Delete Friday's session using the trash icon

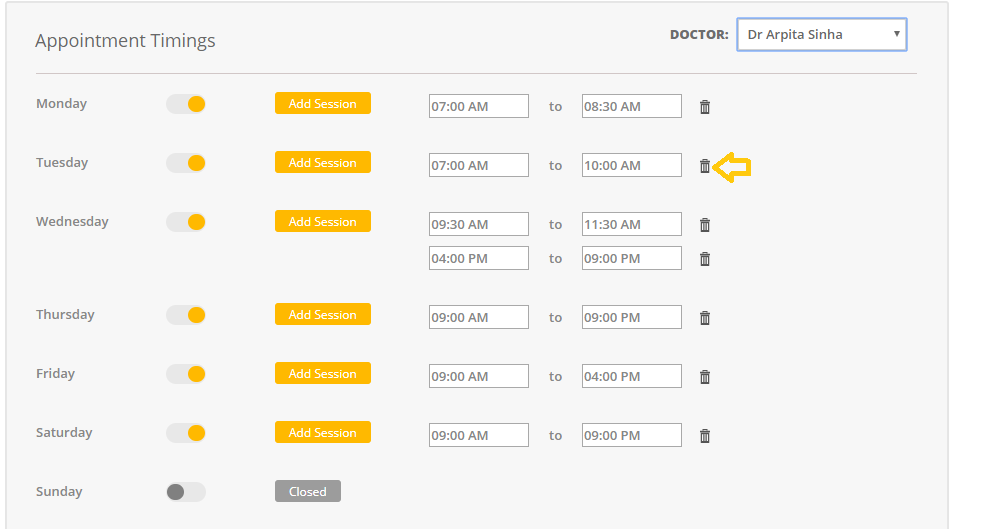pyautogui.click(x=704, y=377)
